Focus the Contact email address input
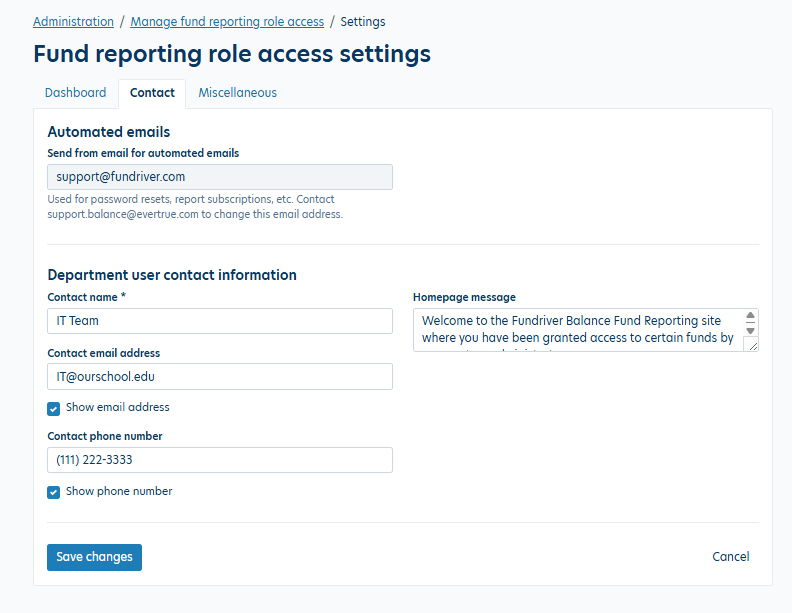This screenshot has width=792, height=613. click(x=219, y=376)
